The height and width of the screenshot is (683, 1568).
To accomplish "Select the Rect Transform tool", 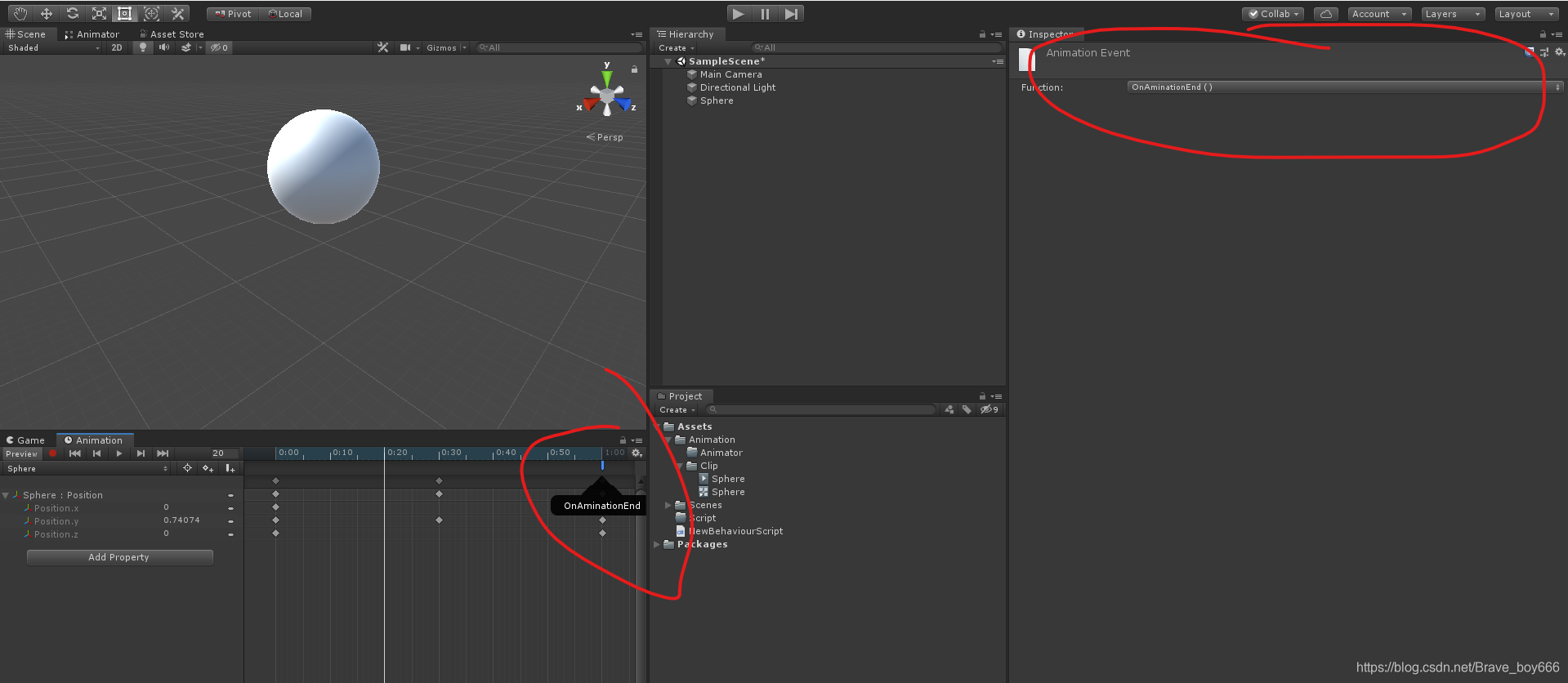I will pyautogui.click(x=125, y=14).
